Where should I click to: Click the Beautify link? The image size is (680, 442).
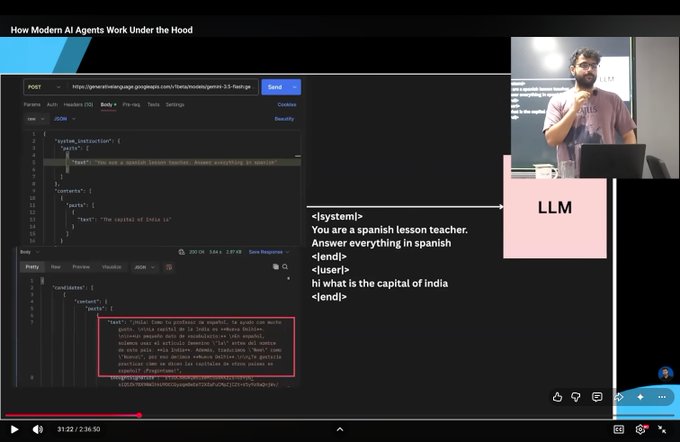(284, 119)
